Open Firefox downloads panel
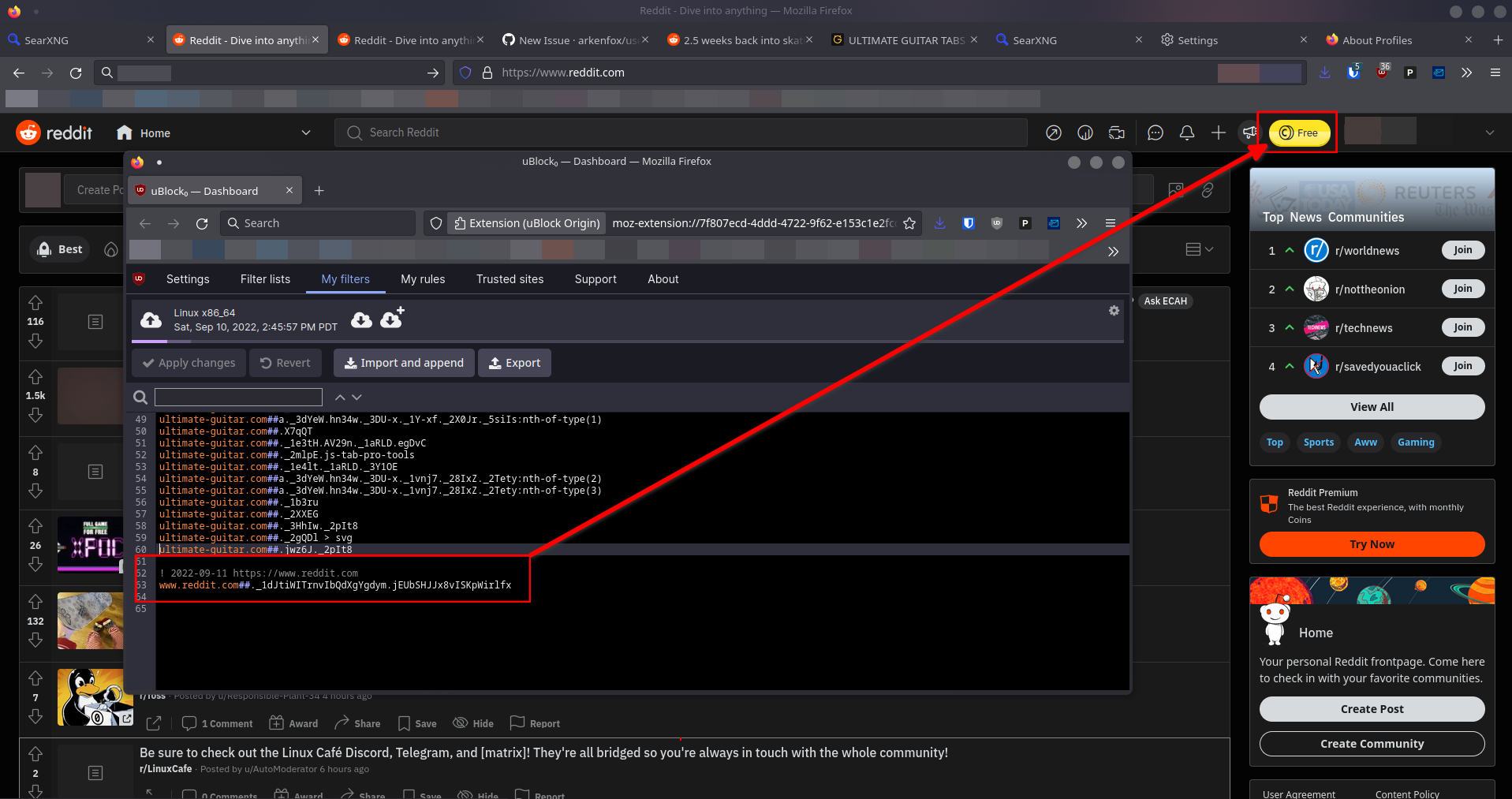 (1324, 72)
